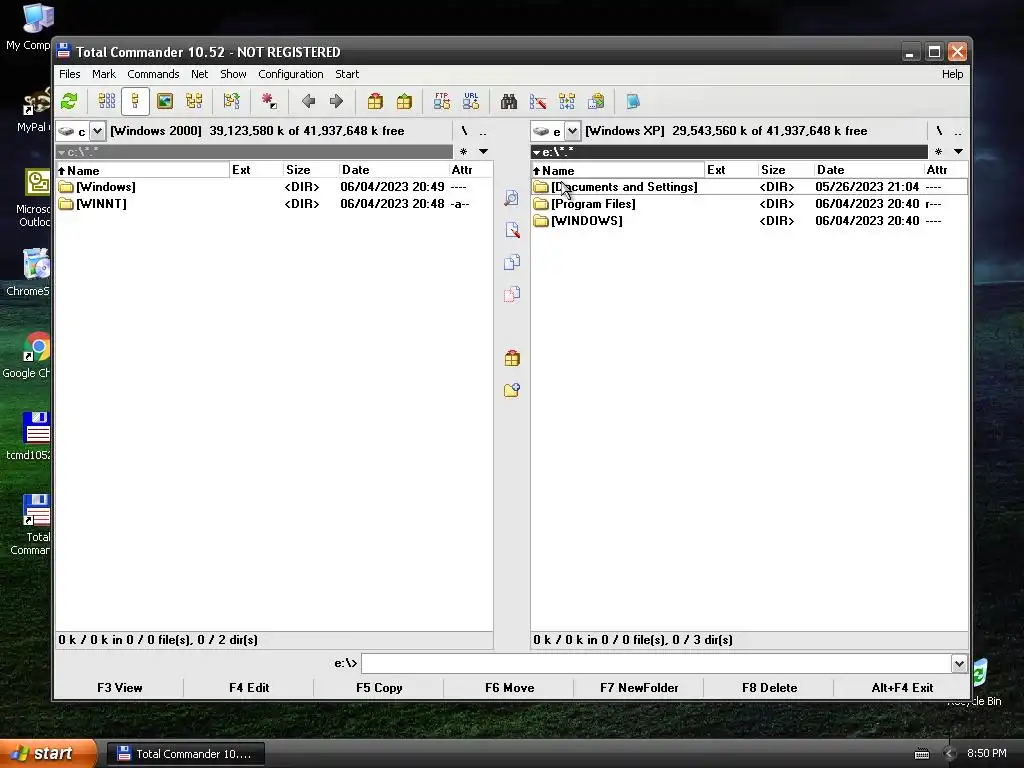Open the left panel directory history arrow
Viewport: 1024px width, 768px height.
(483, 152)
